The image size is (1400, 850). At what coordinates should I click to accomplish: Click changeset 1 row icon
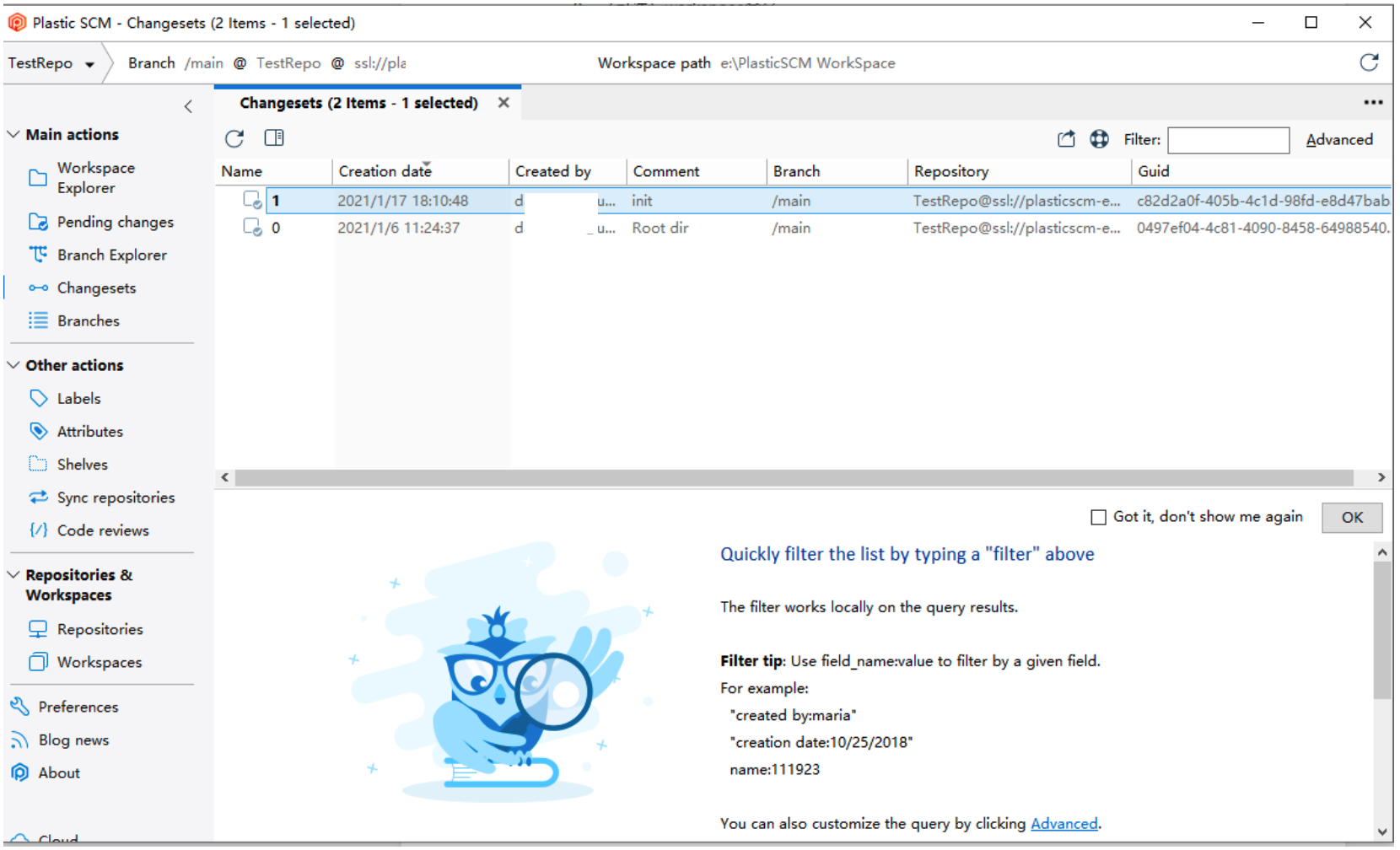(252, 201)
